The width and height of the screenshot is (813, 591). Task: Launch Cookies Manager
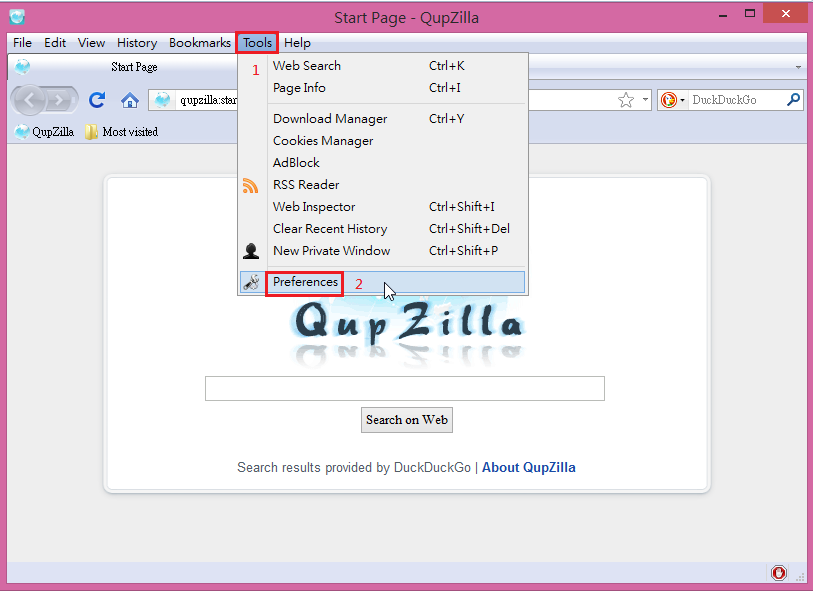[x=383, y=140]
